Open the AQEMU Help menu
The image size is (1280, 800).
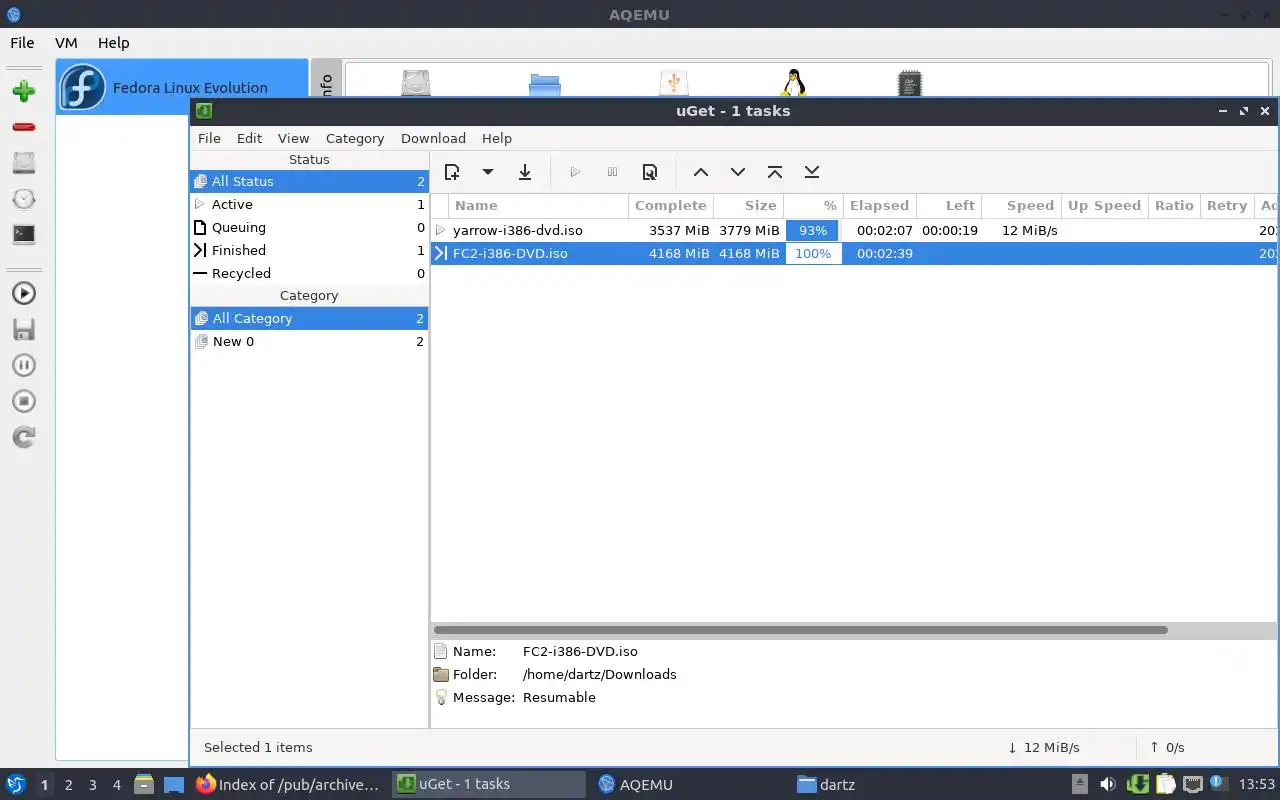[113, 43]
